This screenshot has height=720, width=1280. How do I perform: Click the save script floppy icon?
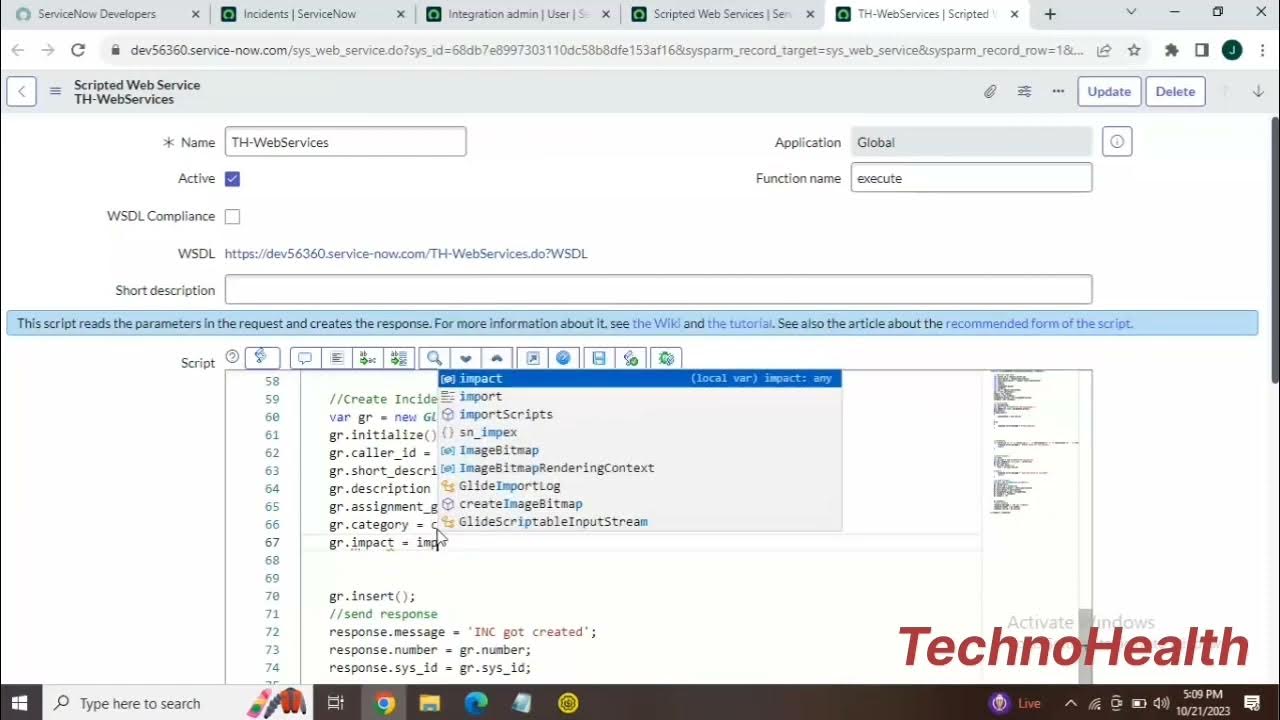[x=599, y=358]
